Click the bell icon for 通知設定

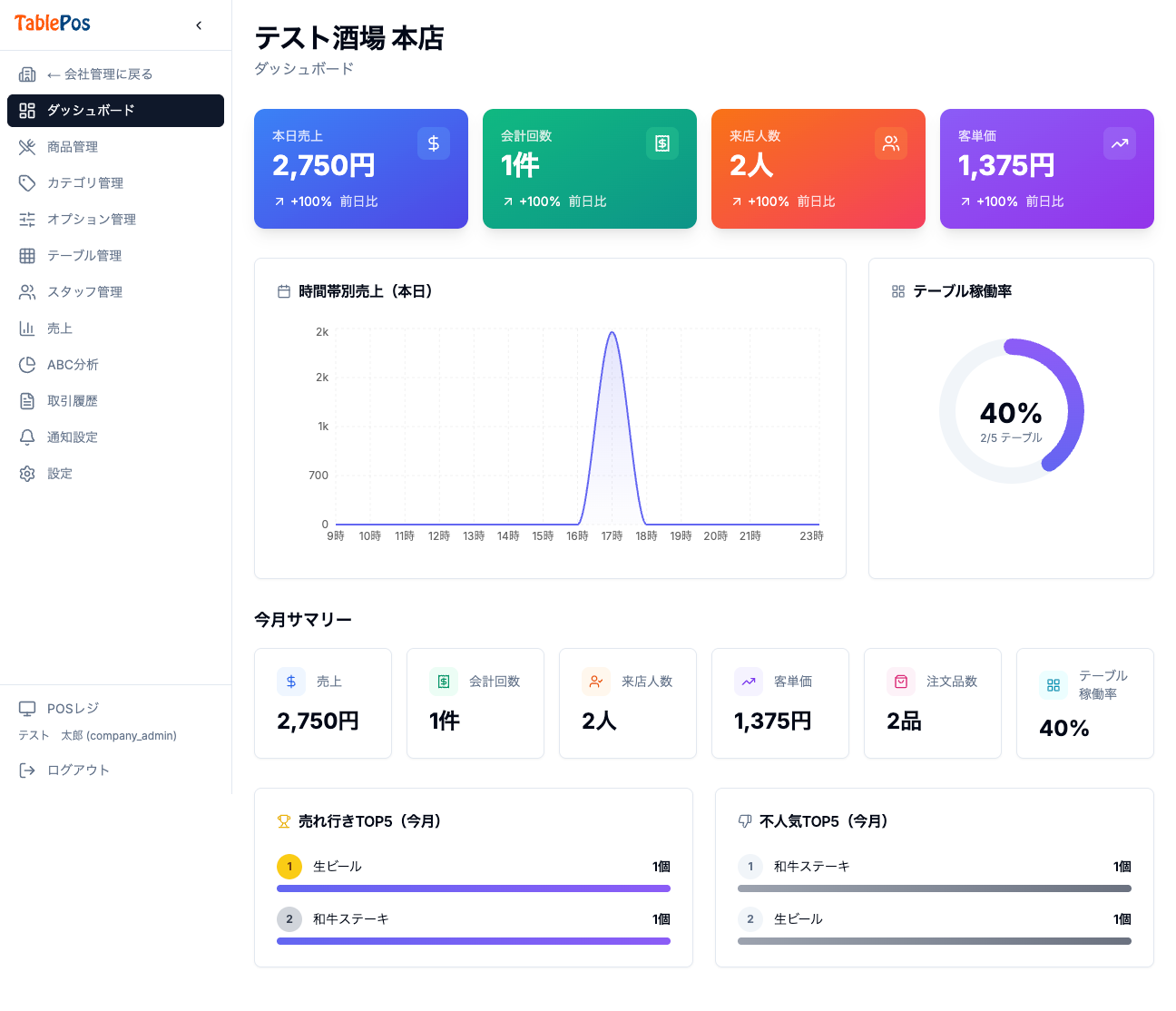[27, 437]
